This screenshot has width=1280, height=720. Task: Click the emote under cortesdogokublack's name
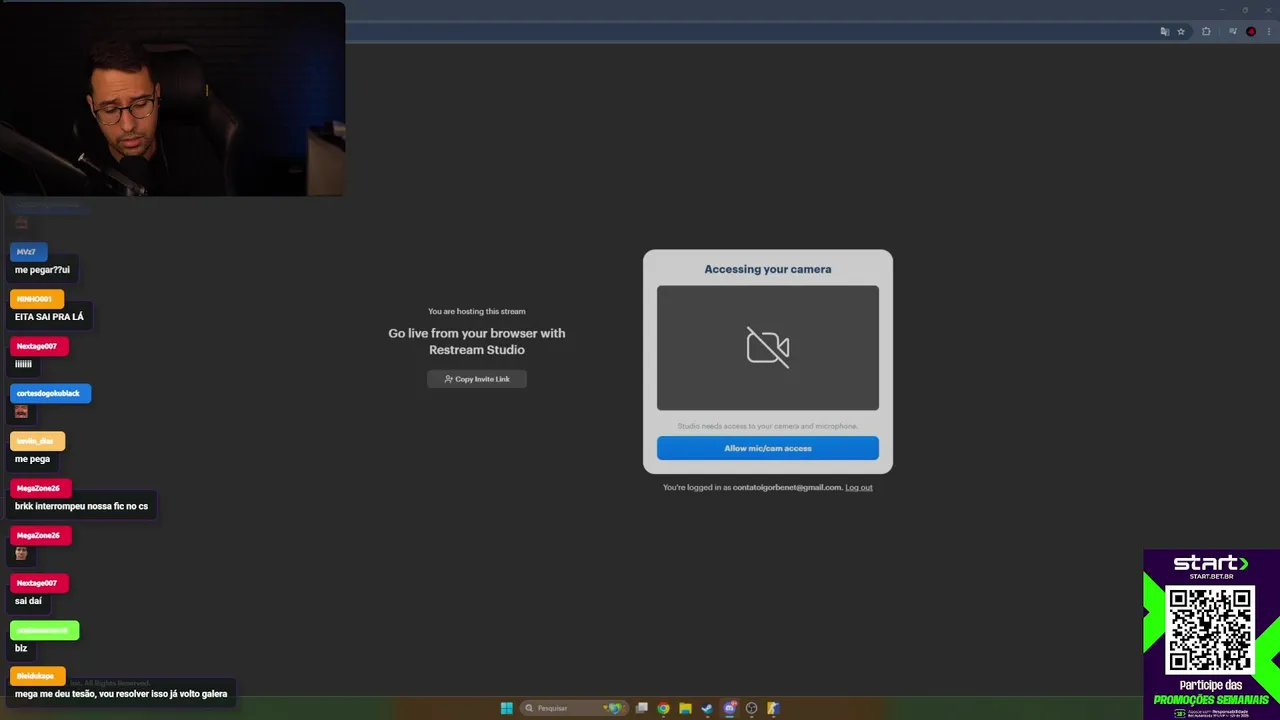pyautogui.click(x=21, y=412)
